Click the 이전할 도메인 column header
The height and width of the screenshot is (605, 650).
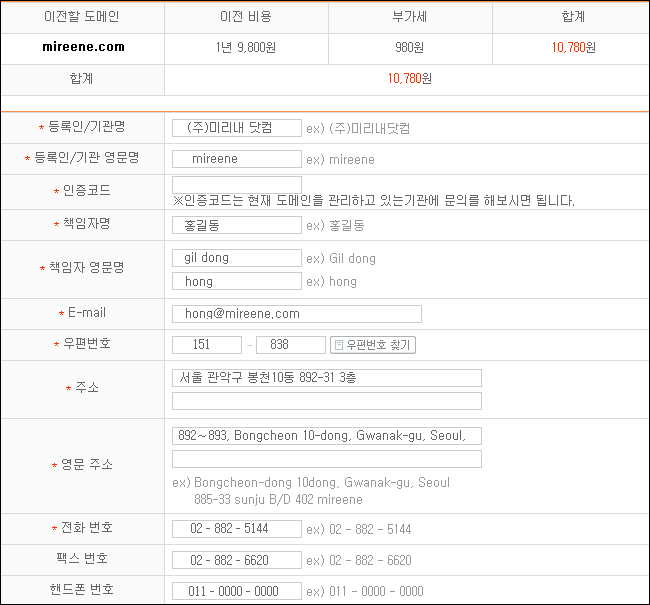tap(82, 17)
